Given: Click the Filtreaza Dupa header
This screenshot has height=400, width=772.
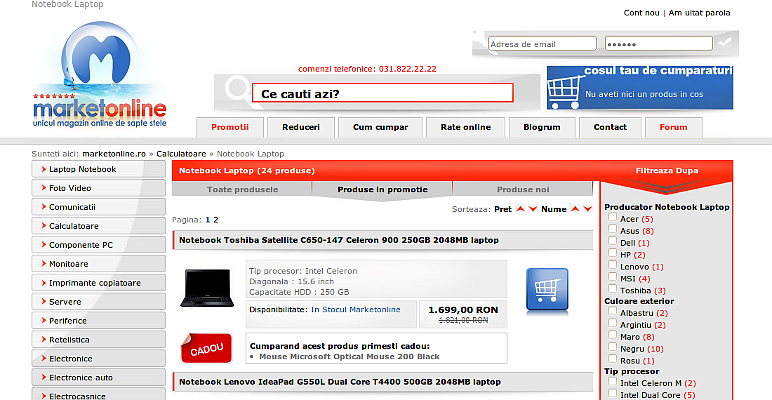Looking at the screenshot, I should pos(667,171).
